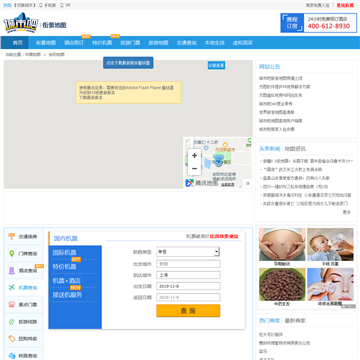Open 首页 in the navigation bar
Screen dimensions: 360x360
point(18,43)
